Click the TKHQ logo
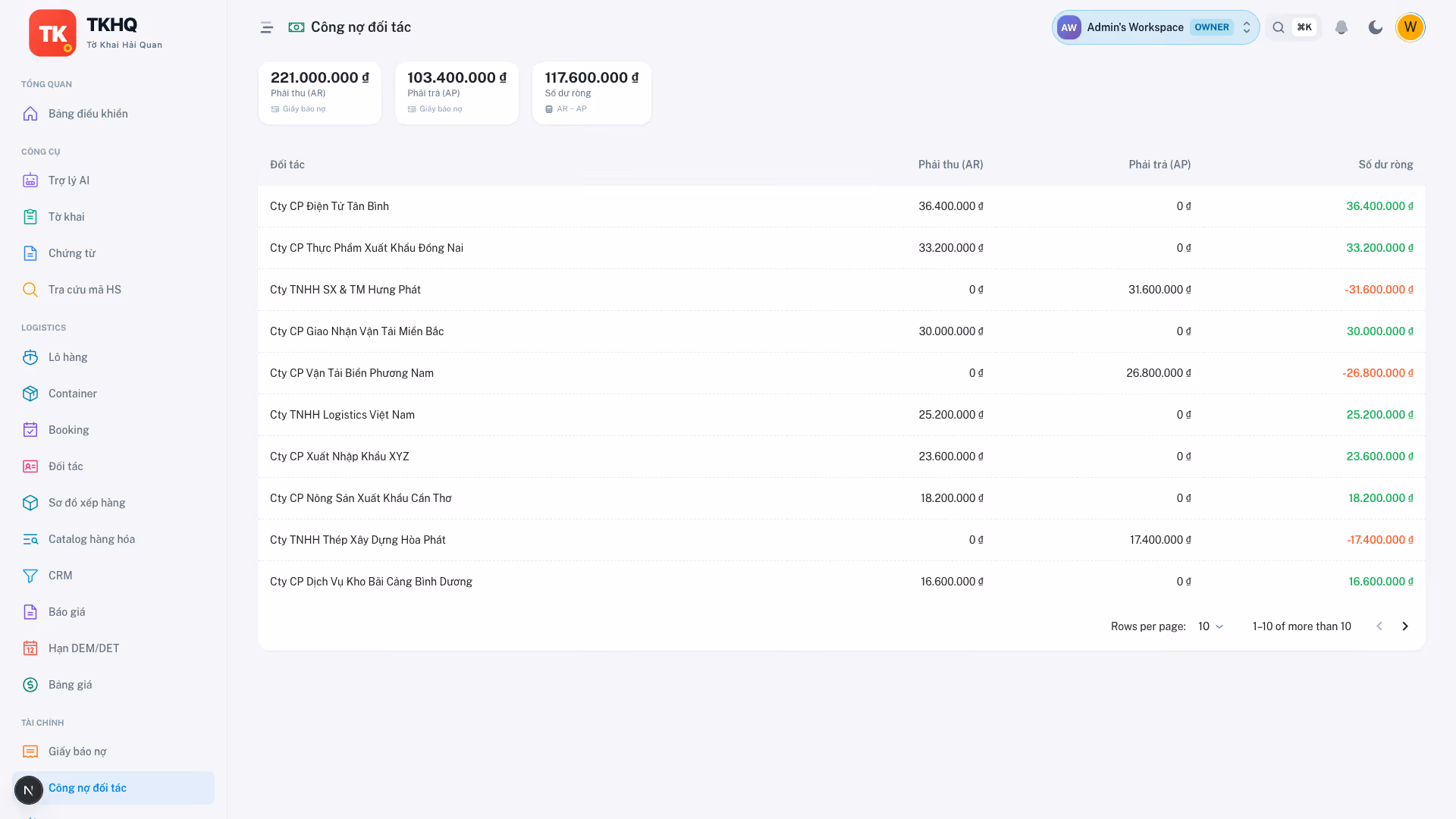Image resolution: width=1456 pixels, height=819 pixels. pyautogui.click(x=52, y=33)
